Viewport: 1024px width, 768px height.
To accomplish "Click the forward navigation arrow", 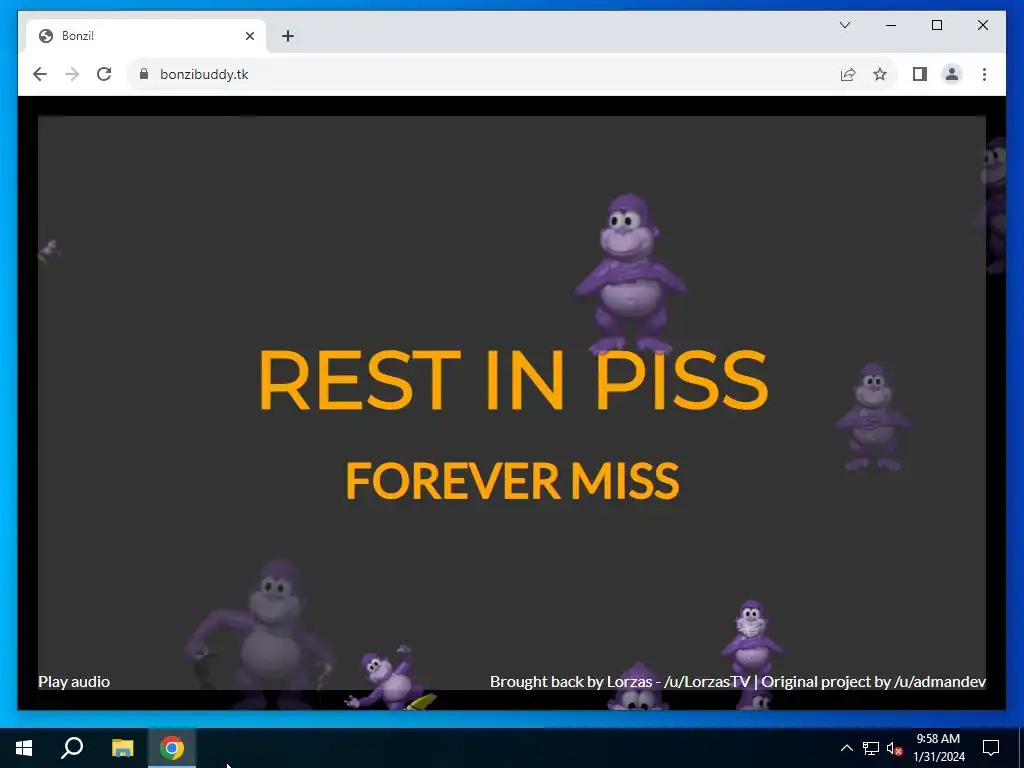I will point(72,74).
